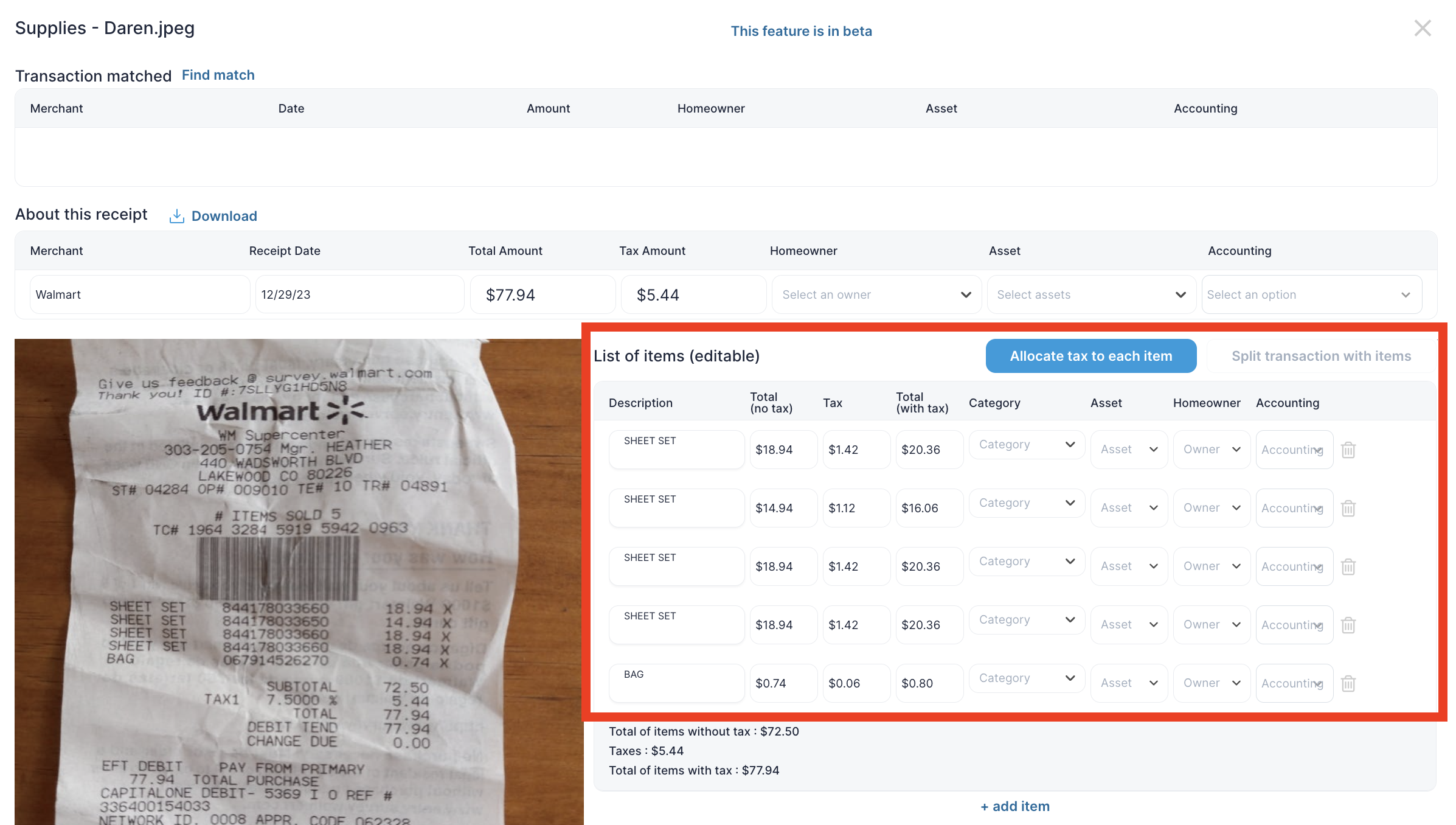Click the $0.80 total with tax field

[x=929, y=683]
